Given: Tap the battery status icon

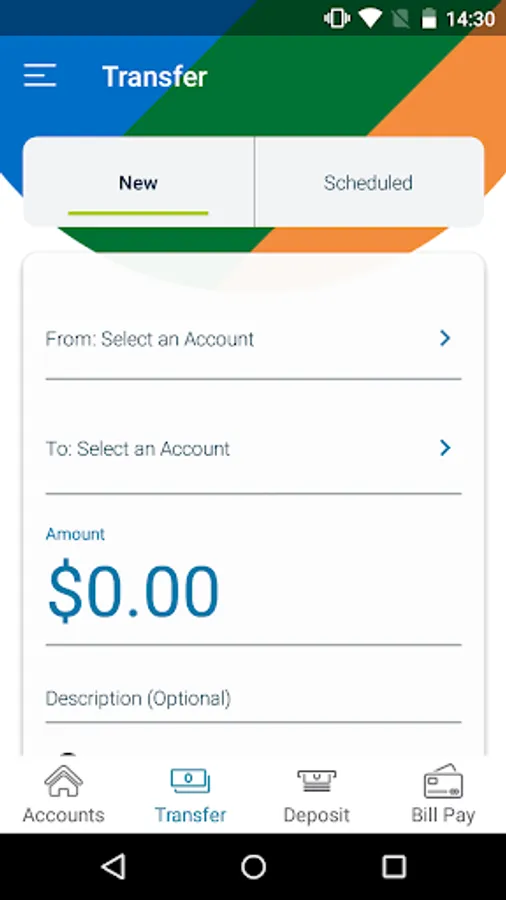Looking at the screenshot, I should tap(429, 19).
